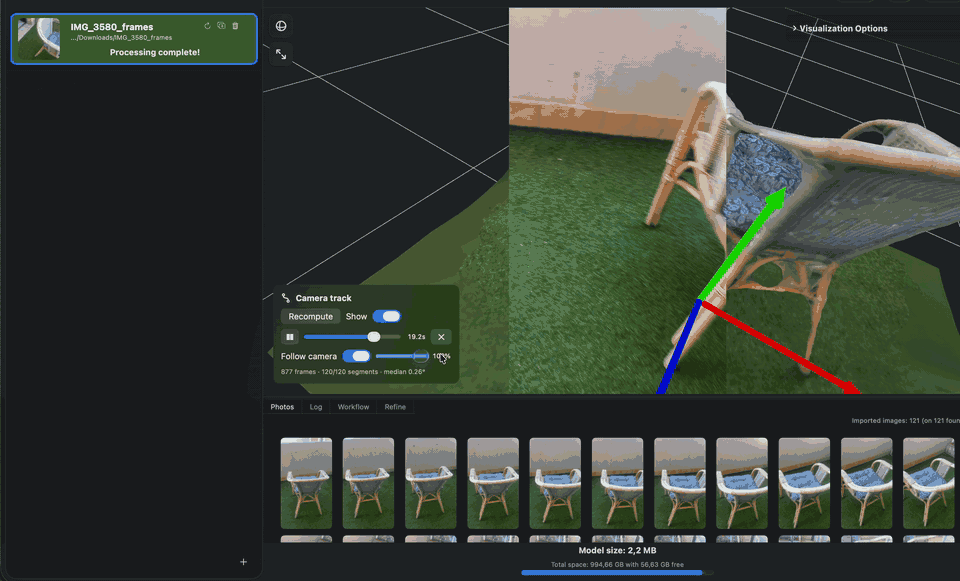Screen dimensions: 960x581
Task: Close camera track playback with the X button
Action: pyautogui.click(x=441, y=337)
